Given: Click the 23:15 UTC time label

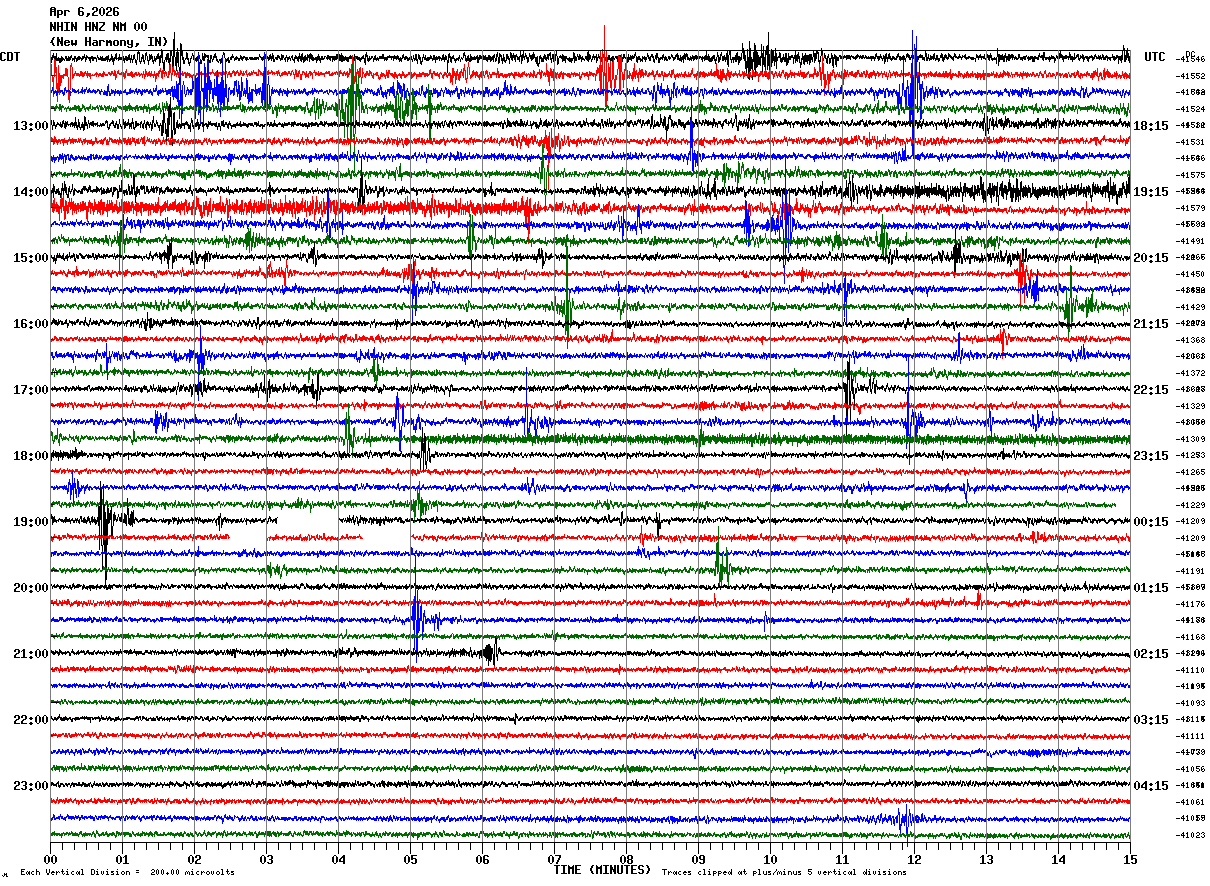Looking at the screenshot, I should pos(1151,456).
